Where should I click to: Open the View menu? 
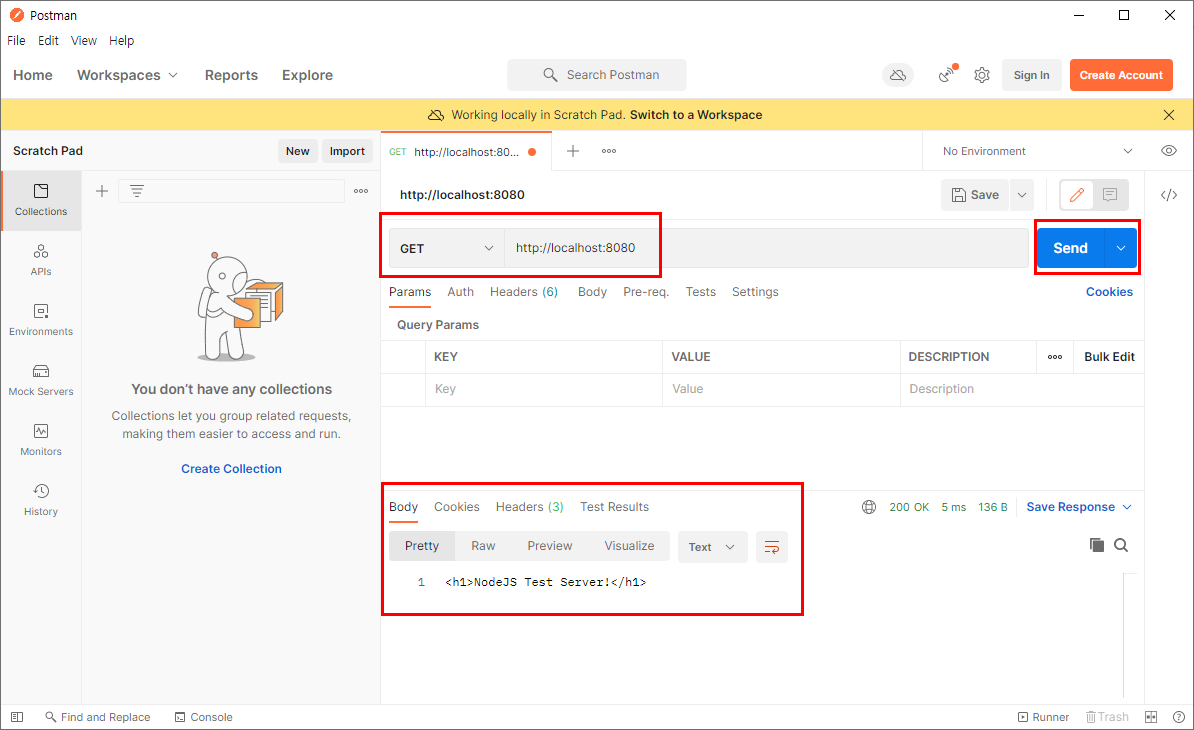coord(84,40)
